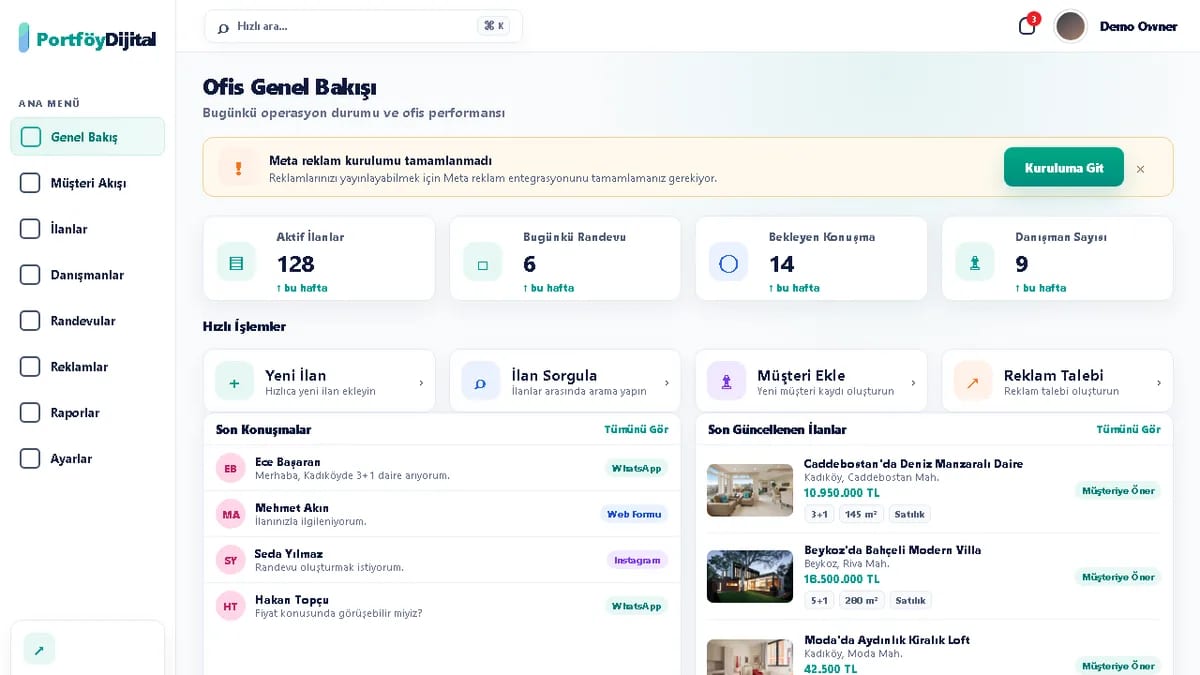The height and width of the screenshot is (675, 1200).
Task: Click the Reklamlar sidebar icon
Action: coord(31,367)
